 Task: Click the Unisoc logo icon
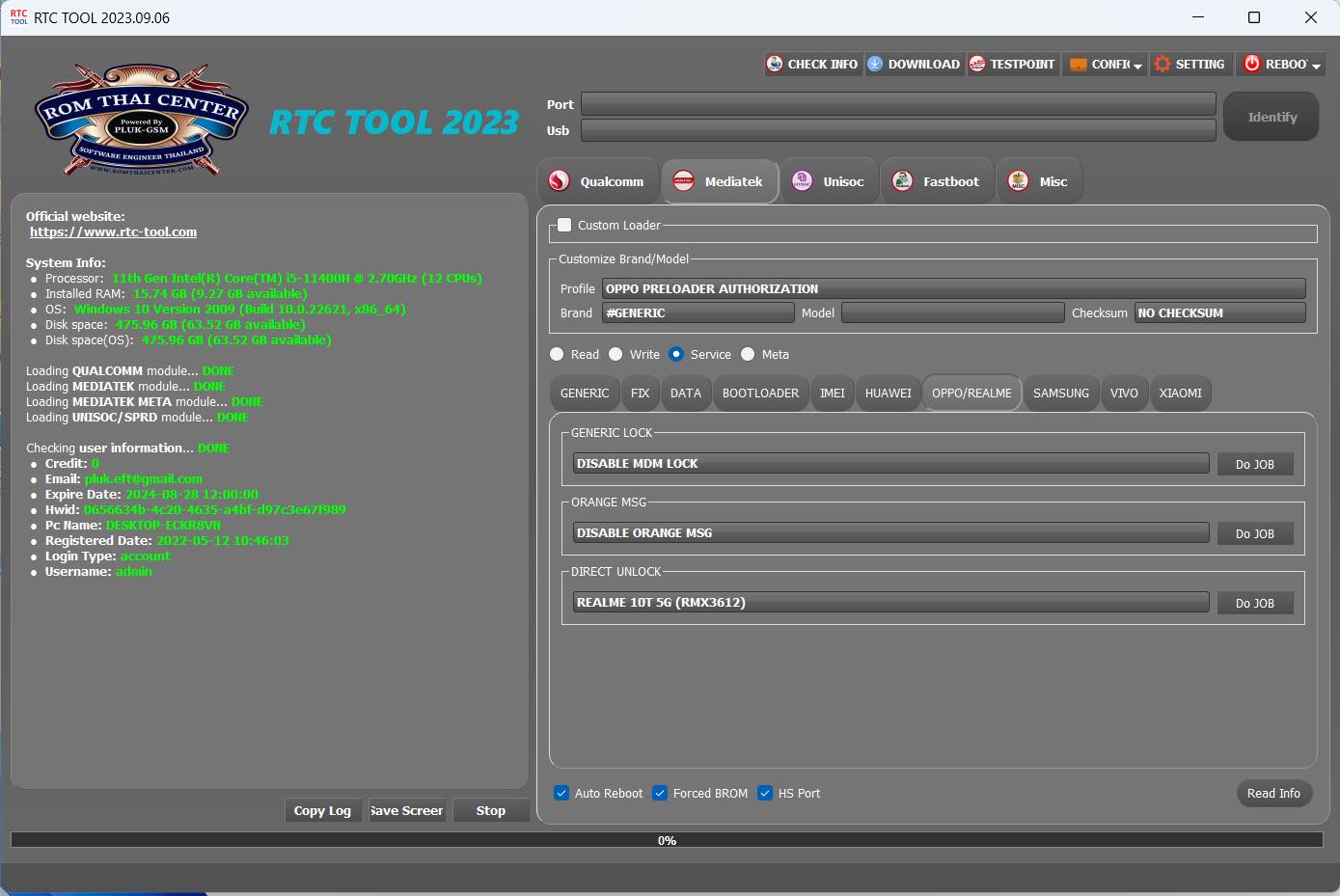click(802, 181)
